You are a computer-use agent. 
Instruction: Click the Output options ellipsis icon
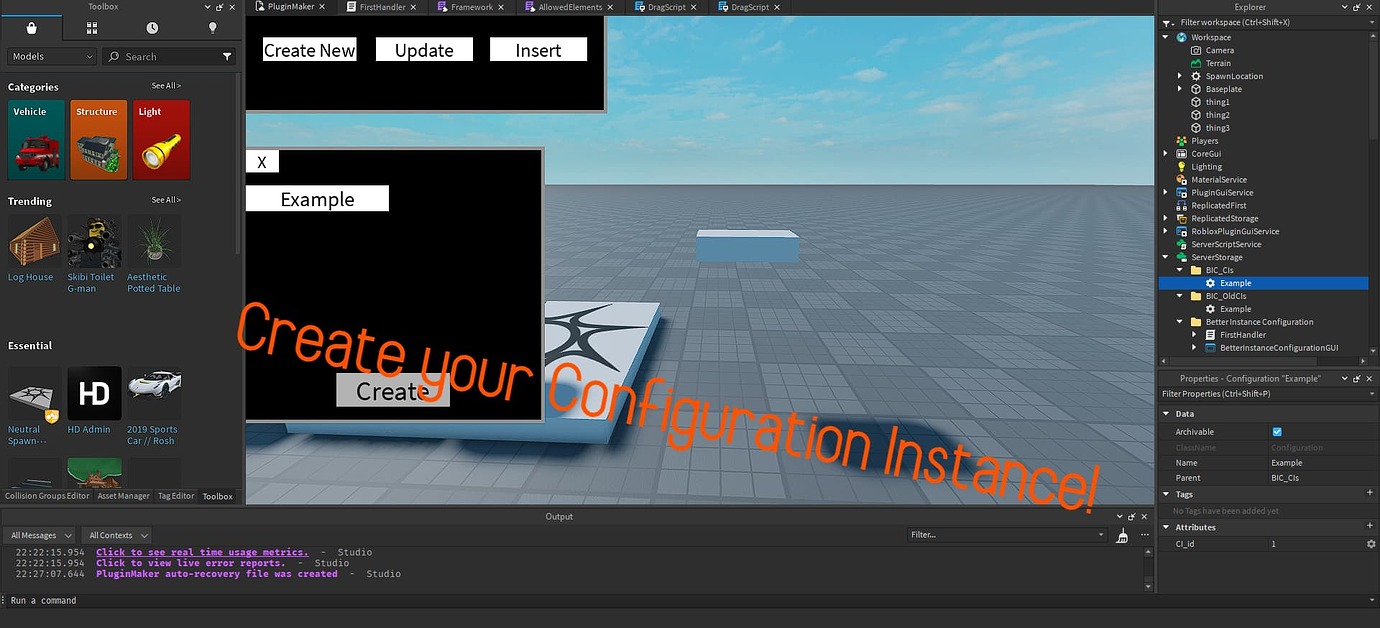click(x=1144, y=534)
